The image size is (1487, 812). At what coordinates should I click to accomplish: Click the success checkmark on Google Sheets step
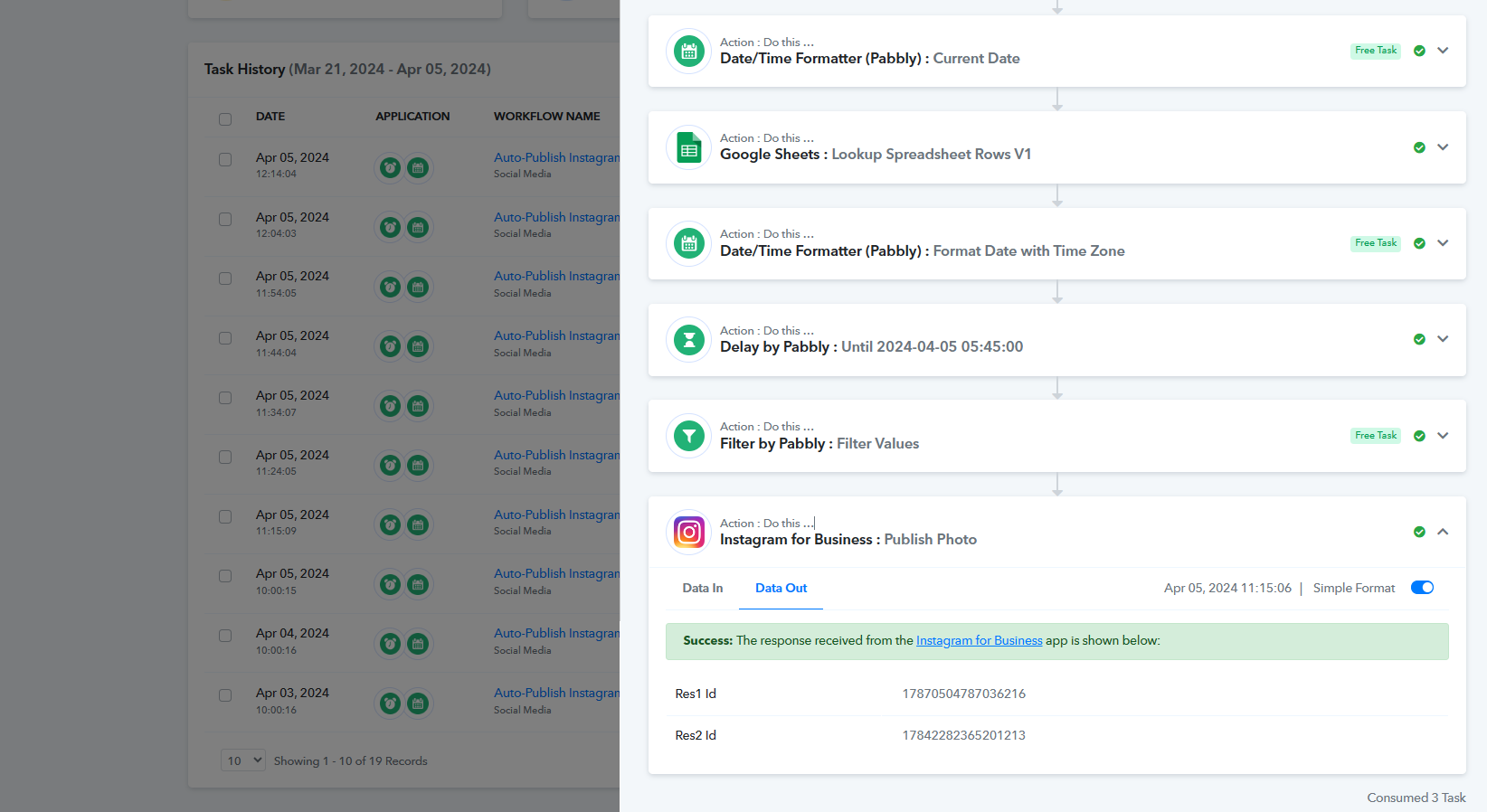click(x=1419, y=147)
